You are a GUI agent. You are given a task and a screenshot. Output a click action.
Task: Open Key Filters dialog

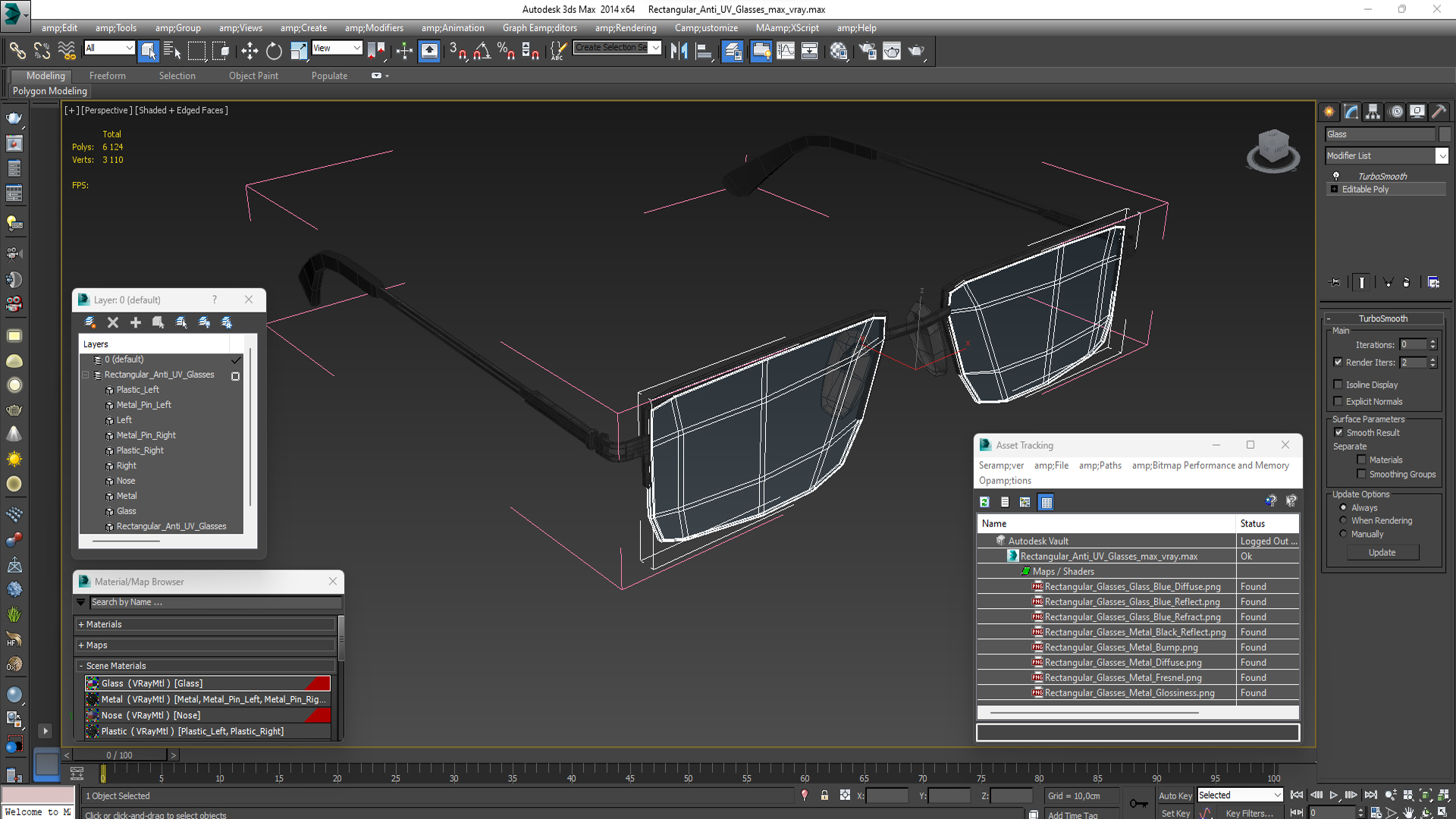point(1249,813)
